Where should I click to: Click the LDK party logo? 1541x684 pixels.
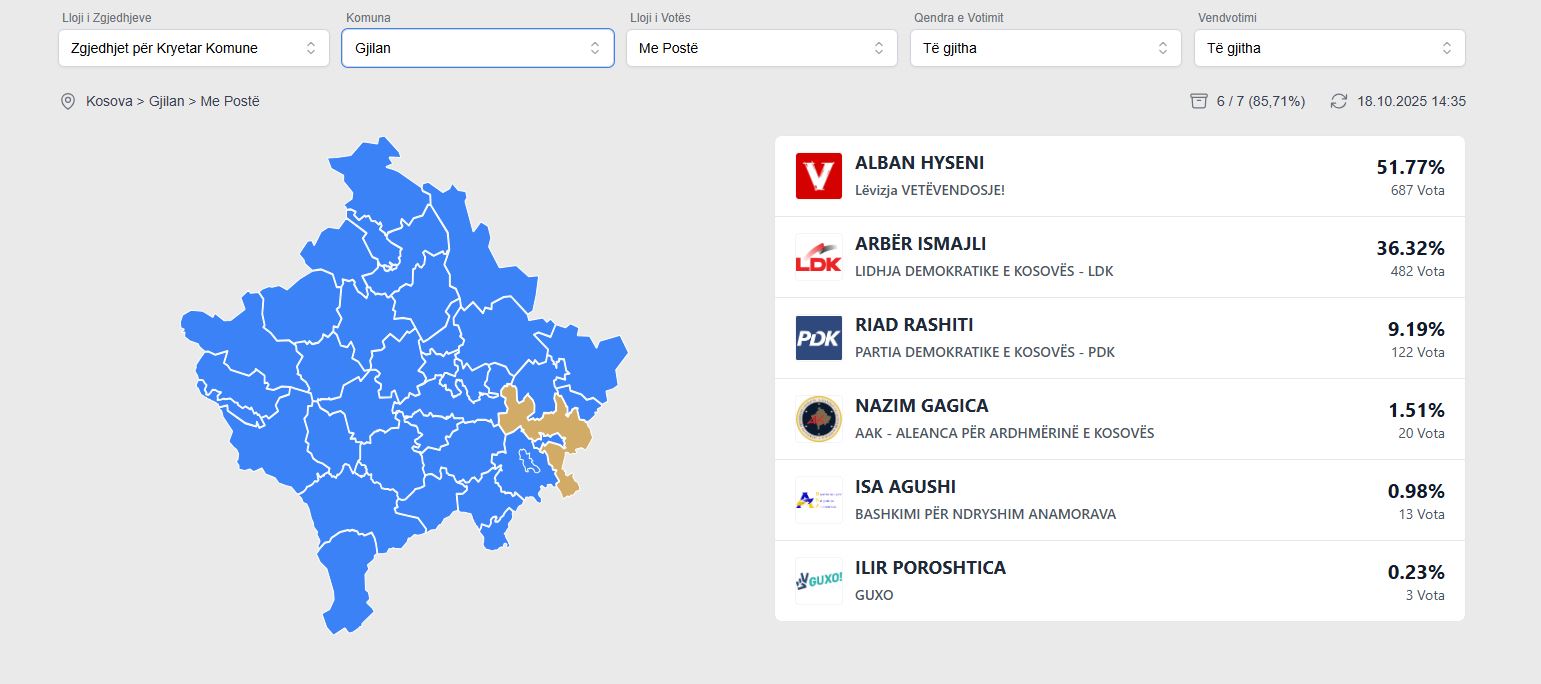pos(818,257)
